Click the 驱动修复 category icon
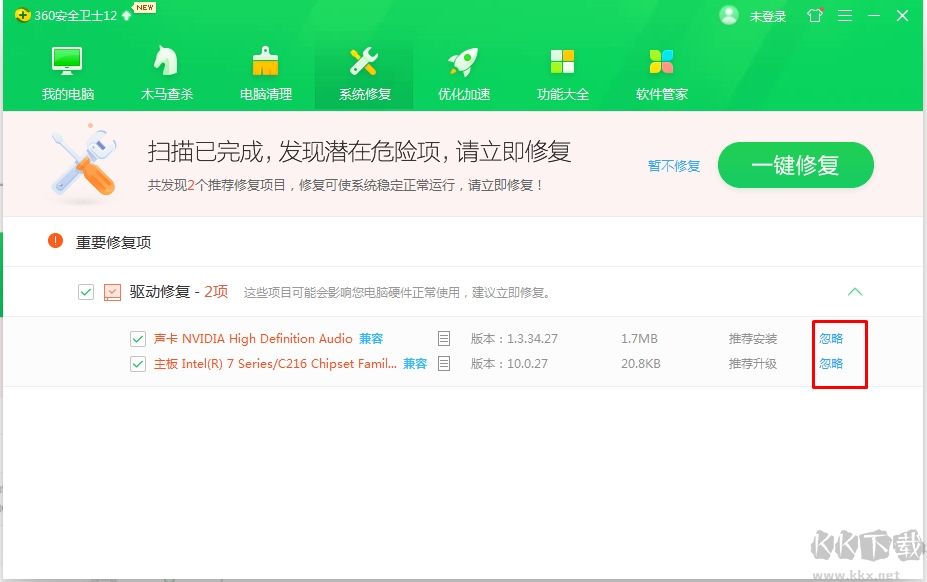 coord(112,292)
